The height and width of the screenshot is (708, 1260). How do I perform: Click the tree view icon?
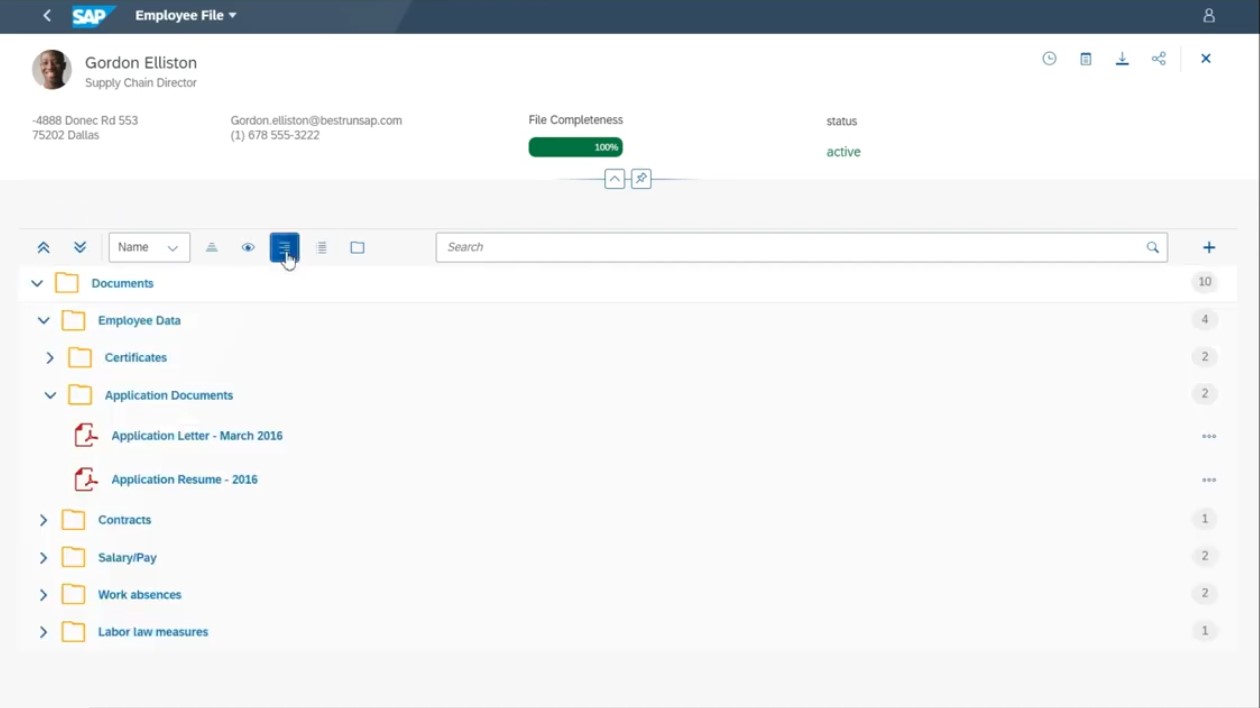(x=285, y=247)
